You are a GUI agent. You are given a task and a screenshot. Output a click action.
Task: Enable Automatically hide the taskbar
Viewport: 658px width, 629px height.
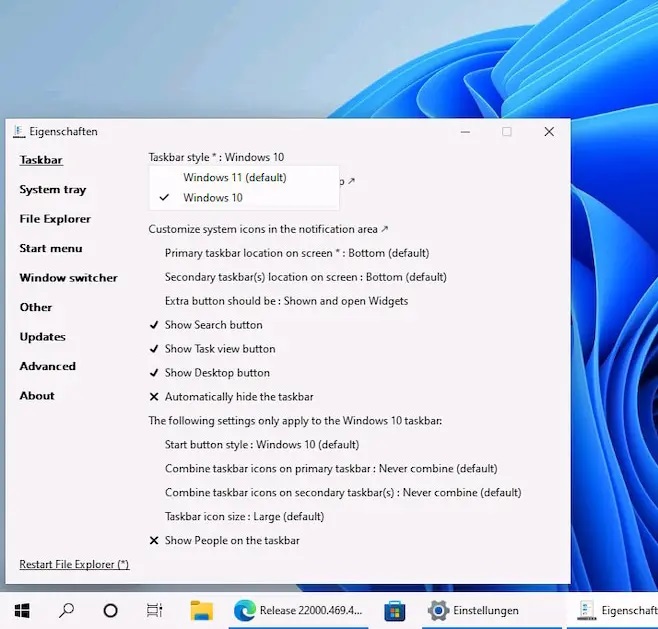click(238, 397)
